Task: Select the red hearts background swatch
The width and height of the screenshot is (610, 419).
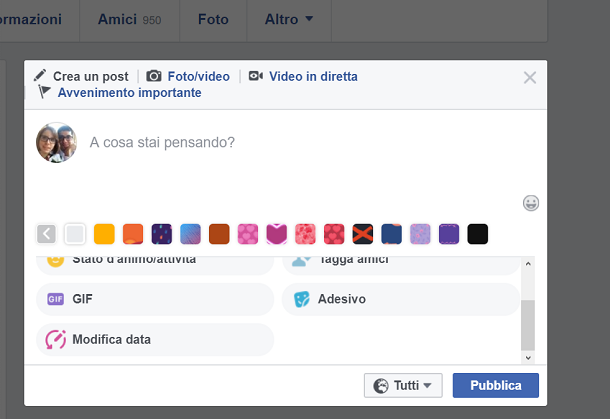Action: tap(334, 234)
